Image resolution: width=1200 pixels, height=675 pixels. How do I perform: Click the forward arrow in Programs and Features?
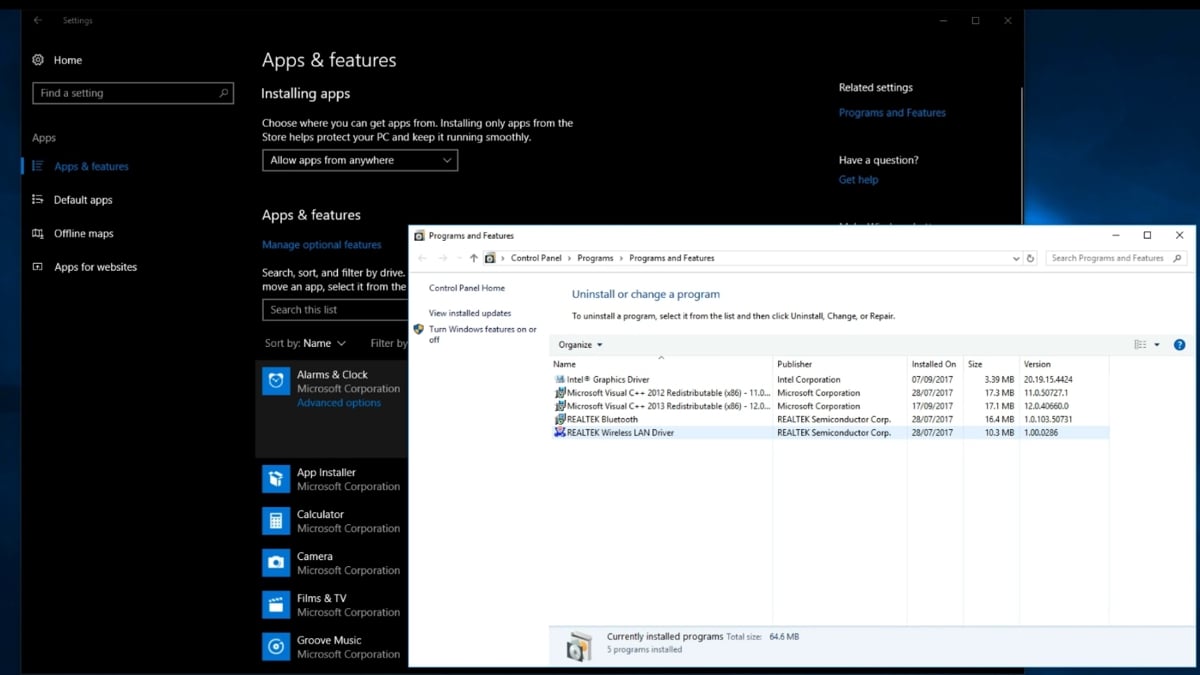[442, 258]
